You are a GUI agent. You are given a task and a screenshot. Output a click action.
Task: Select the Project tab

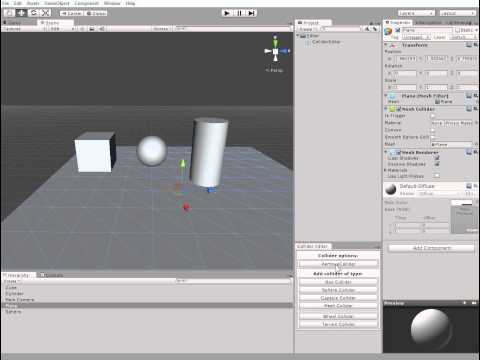click(313, 23)
